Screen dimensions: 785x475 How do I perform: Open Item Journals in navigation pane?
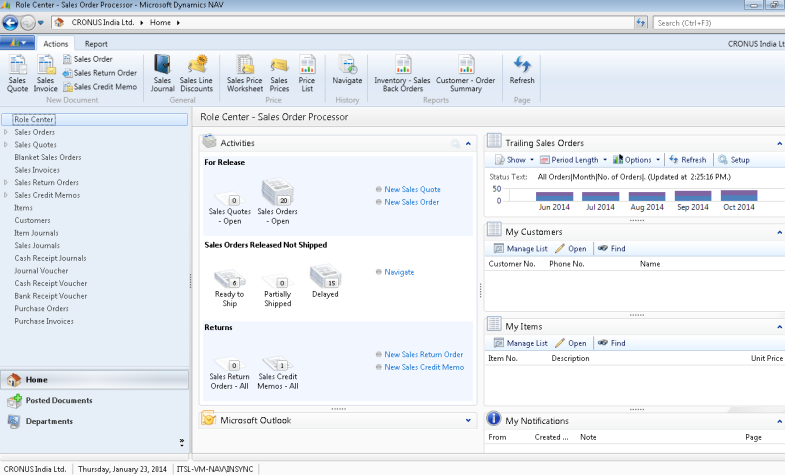(37, 233)
